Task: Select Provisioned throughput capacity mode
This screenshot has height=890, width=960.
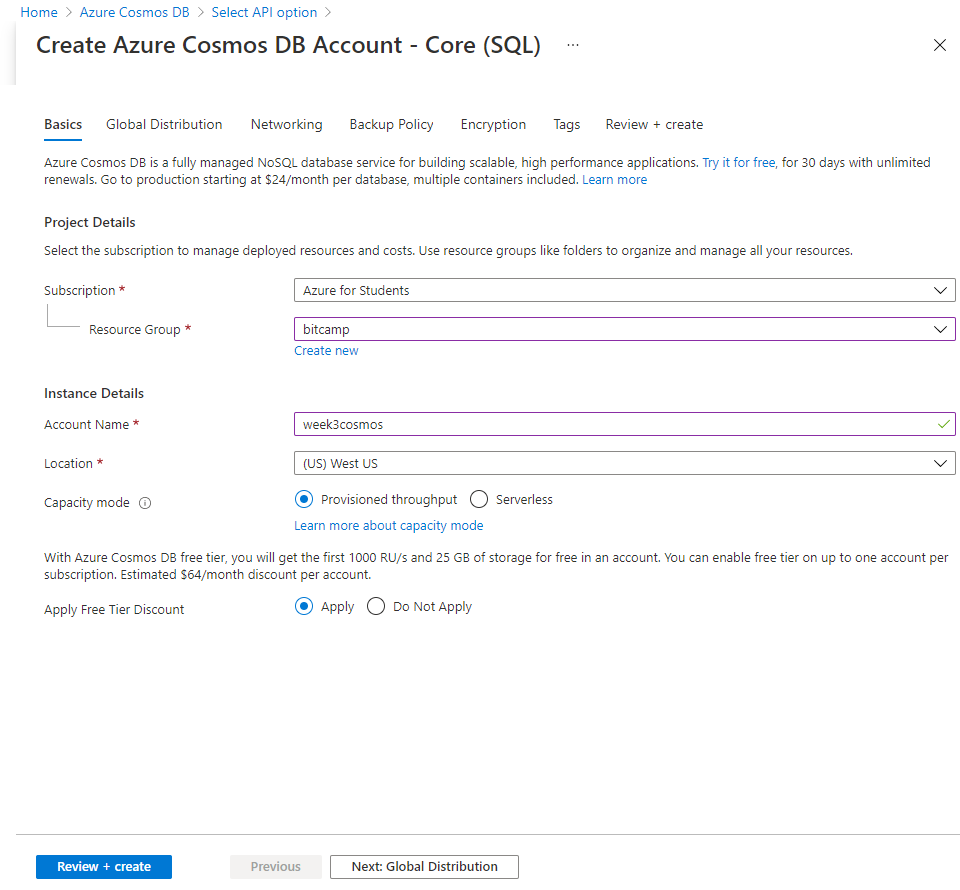Action: click(x=304, y=499)
